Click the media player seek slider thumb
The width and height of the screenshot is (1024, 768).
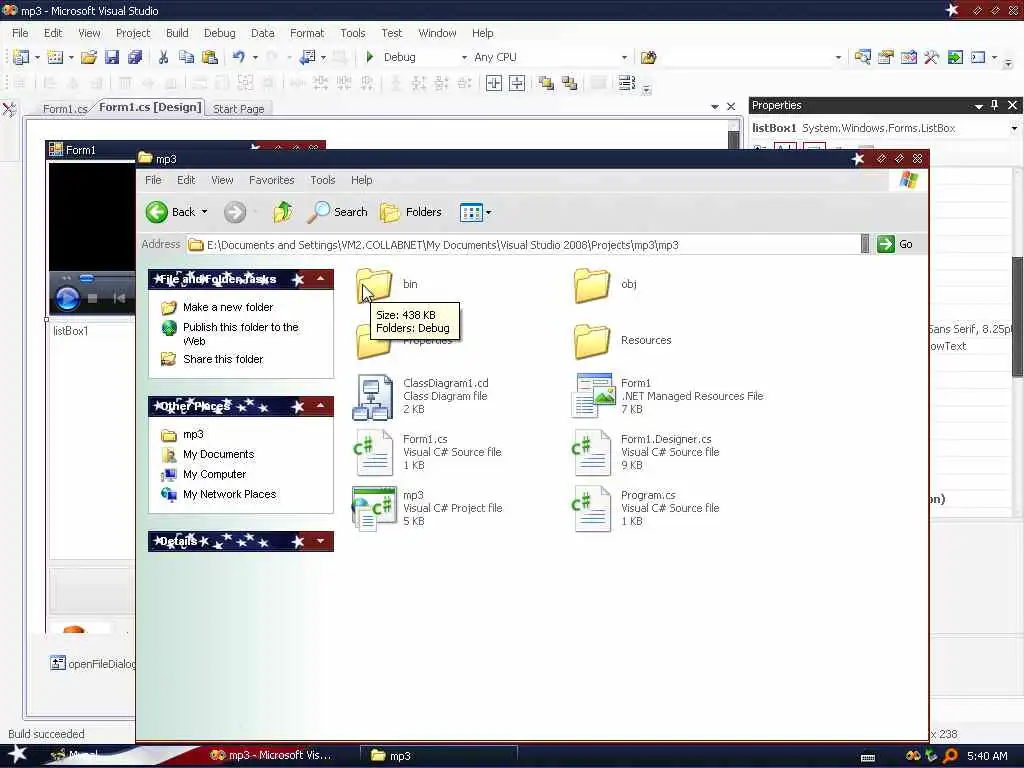[x=86, y=278]
